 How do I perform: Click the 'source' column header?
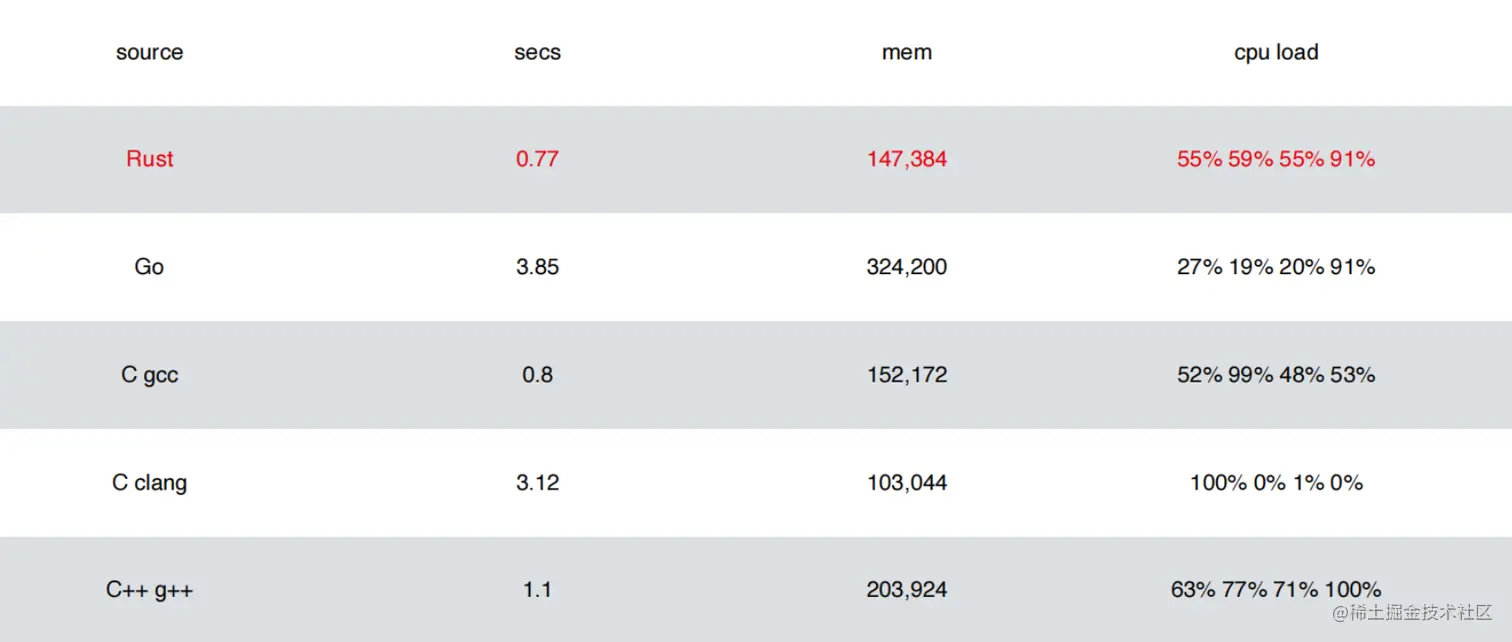tap(149, 52)
